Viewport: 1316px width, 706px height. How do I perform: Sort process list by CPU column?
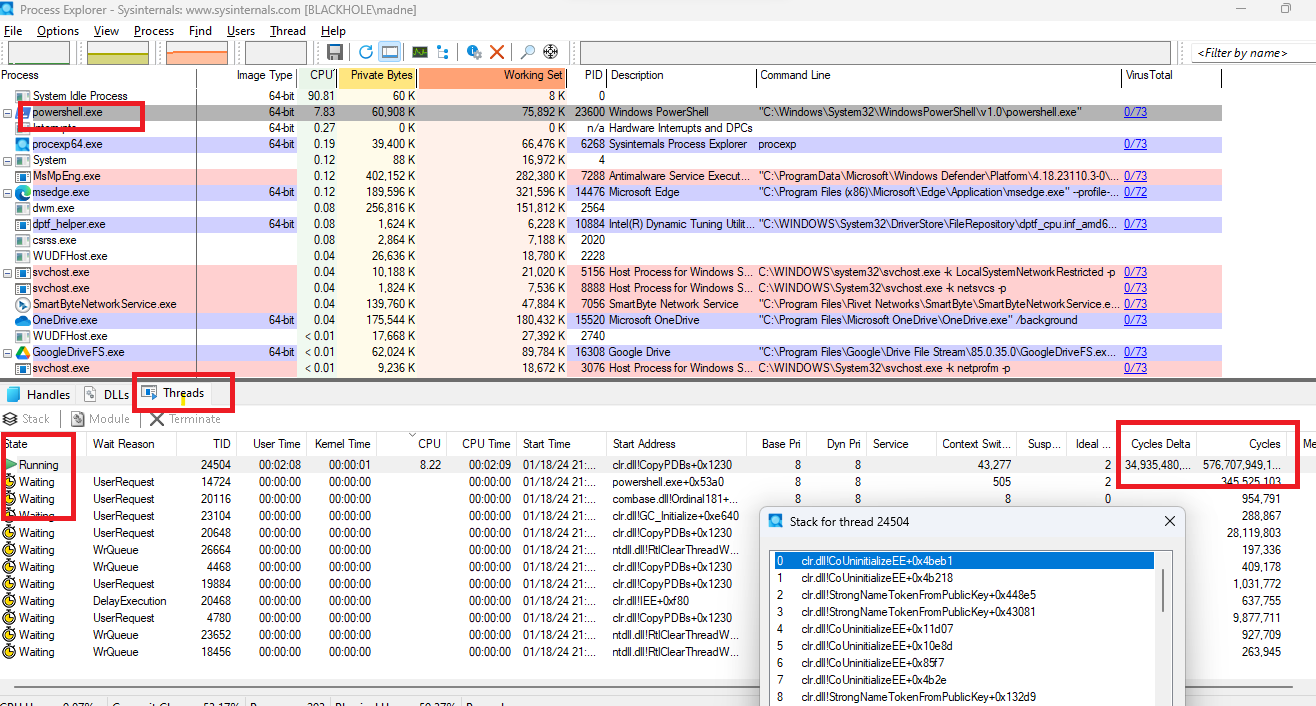[x=319, y=75]
